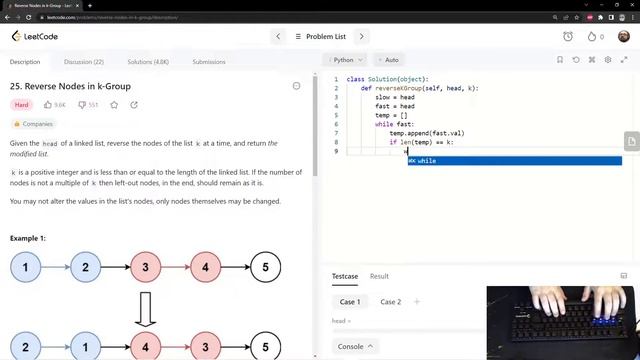Viewport: 640px width, 360px height.
Task: Open the Python language dropdown
Action: coord(345,60)
